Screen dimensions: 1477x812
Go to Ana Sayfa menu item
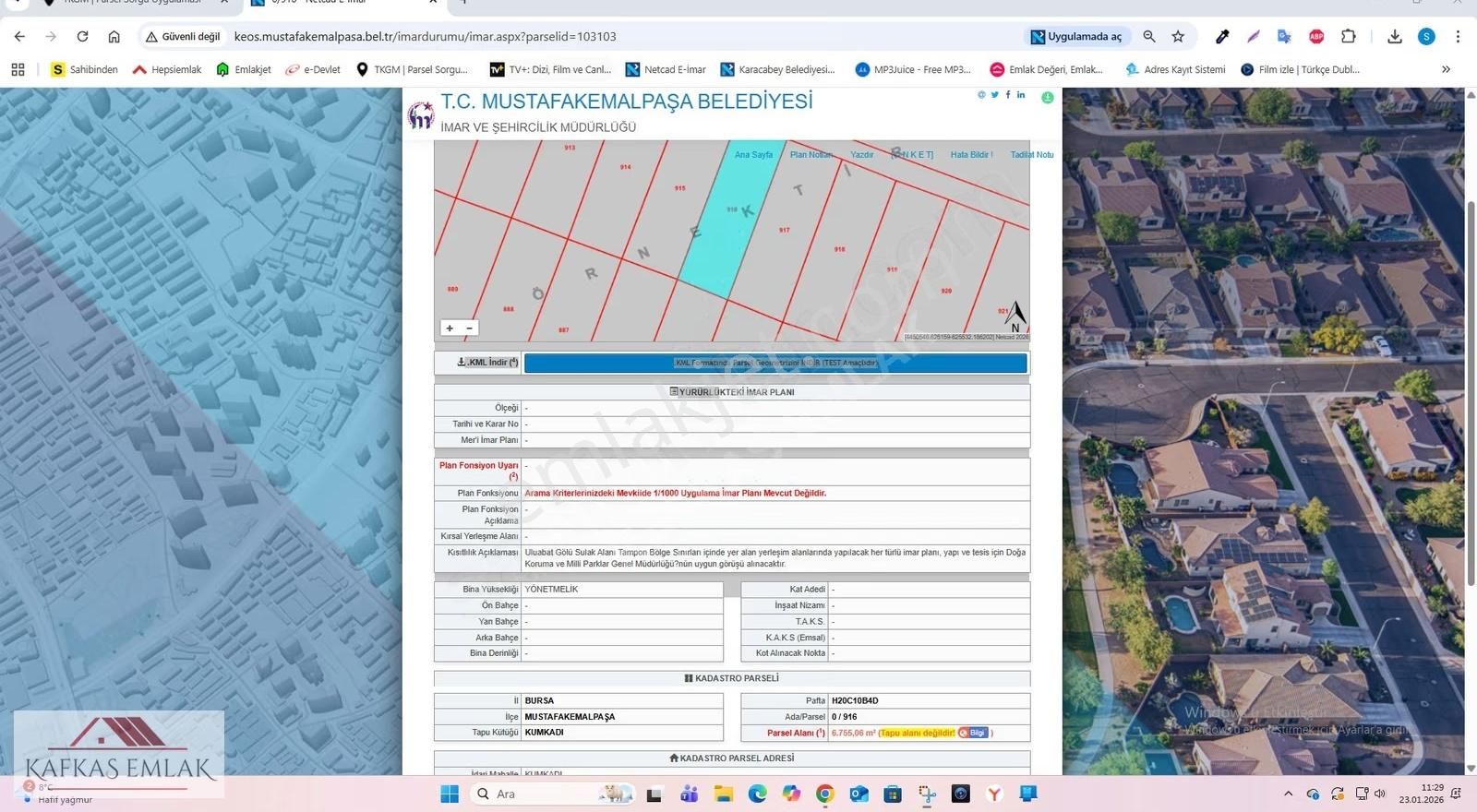coord(753,155)
